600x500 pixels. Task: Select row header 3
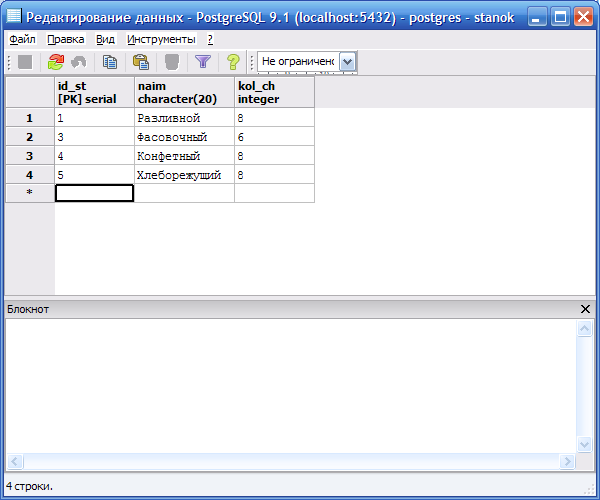[30, 156]
